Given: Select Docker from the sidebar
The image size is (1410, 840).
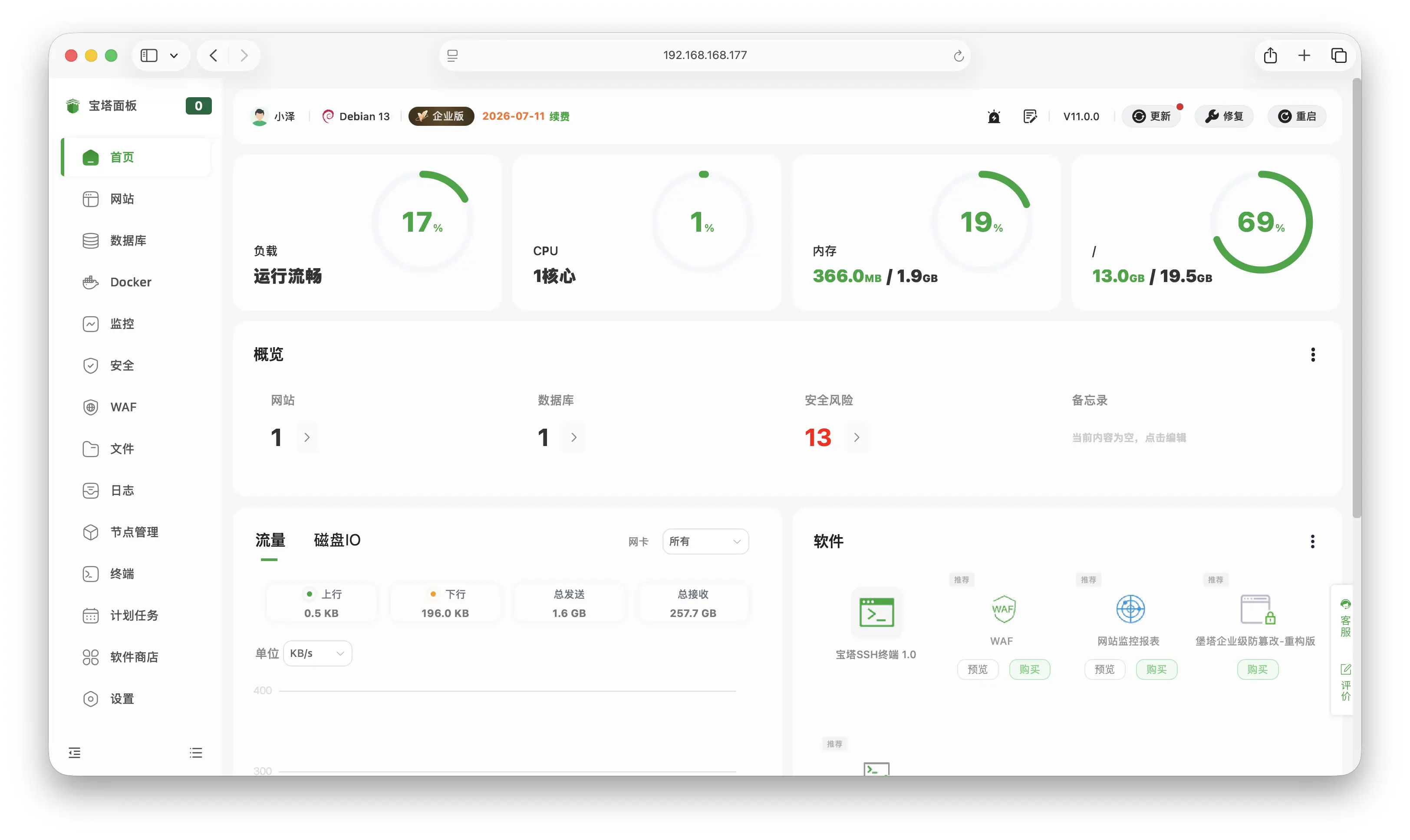Looking at the screenshot, I should [130, 281].
